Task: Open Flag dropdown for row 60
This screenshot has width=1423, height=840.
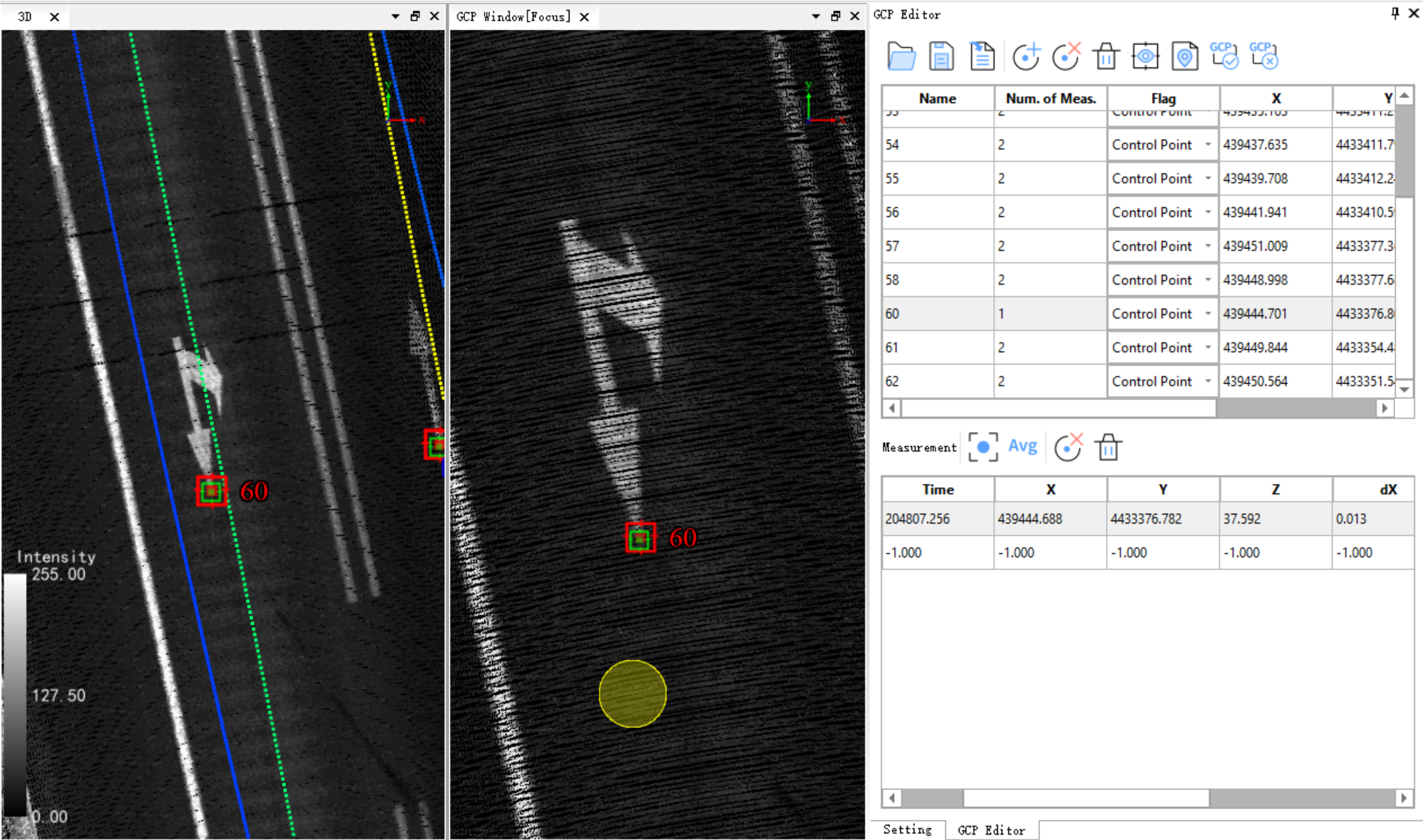Action: point(1207,313)
